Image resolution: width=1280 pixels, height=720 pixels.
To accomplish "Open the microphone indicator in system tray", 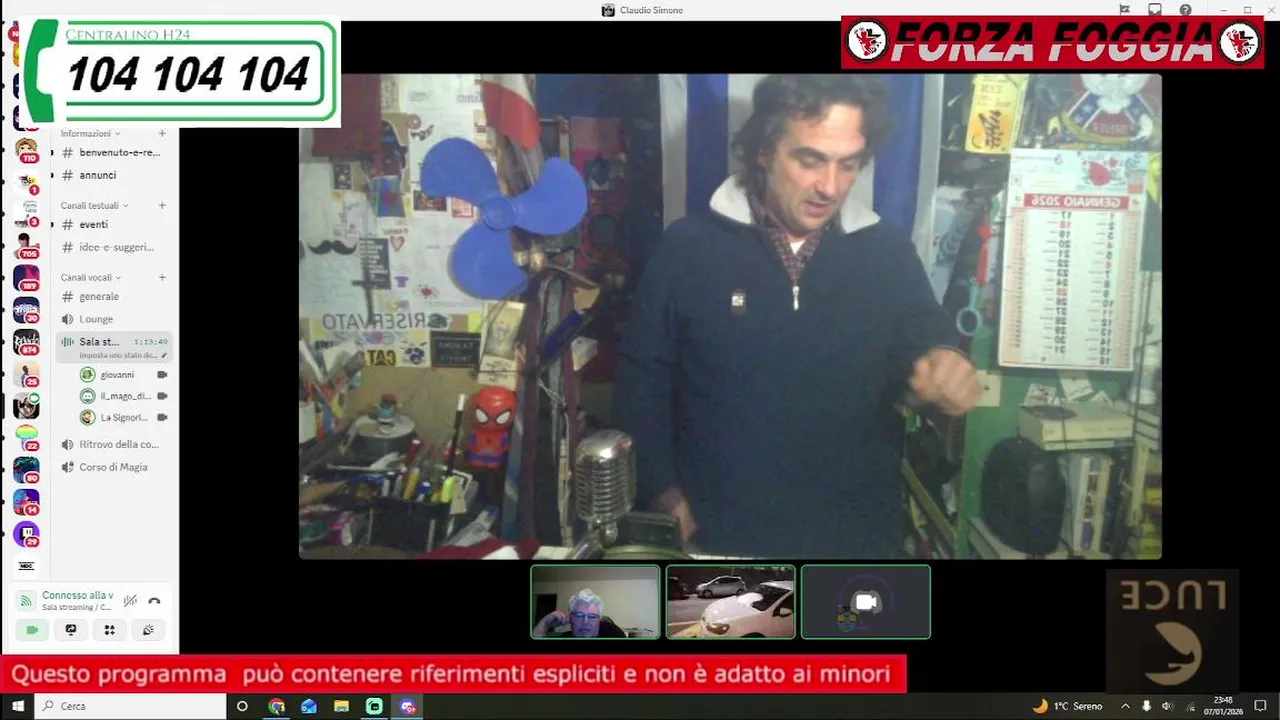I will [1146, 706].
